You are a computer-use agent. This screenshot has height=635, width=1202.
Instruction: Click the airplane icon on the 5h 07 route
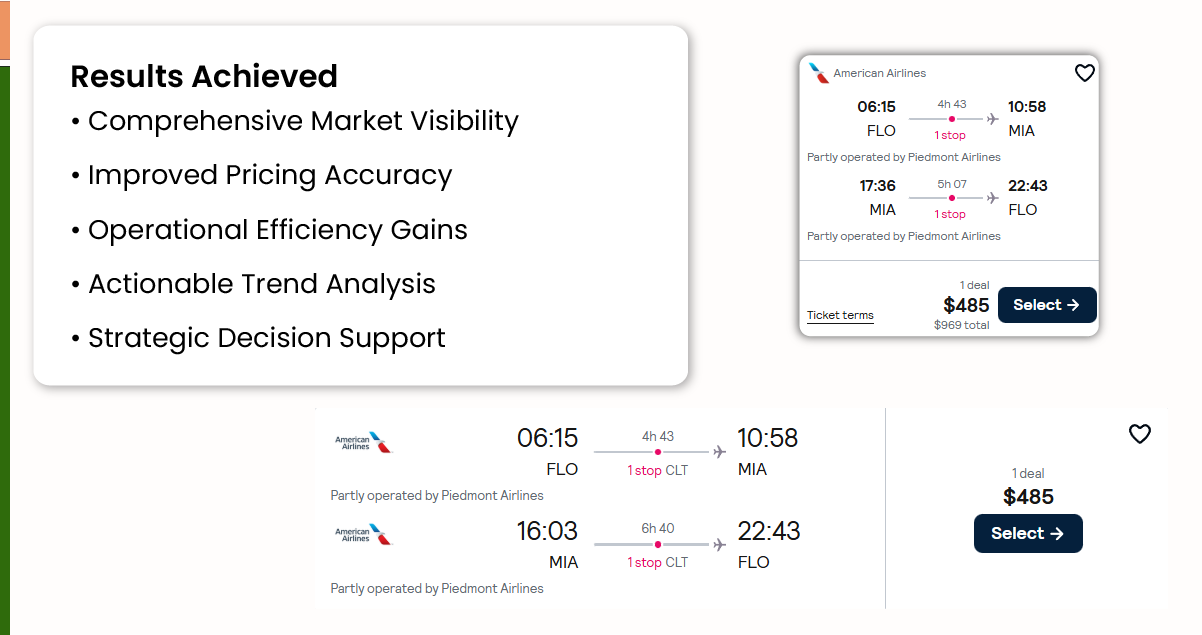tap(992, 198)
